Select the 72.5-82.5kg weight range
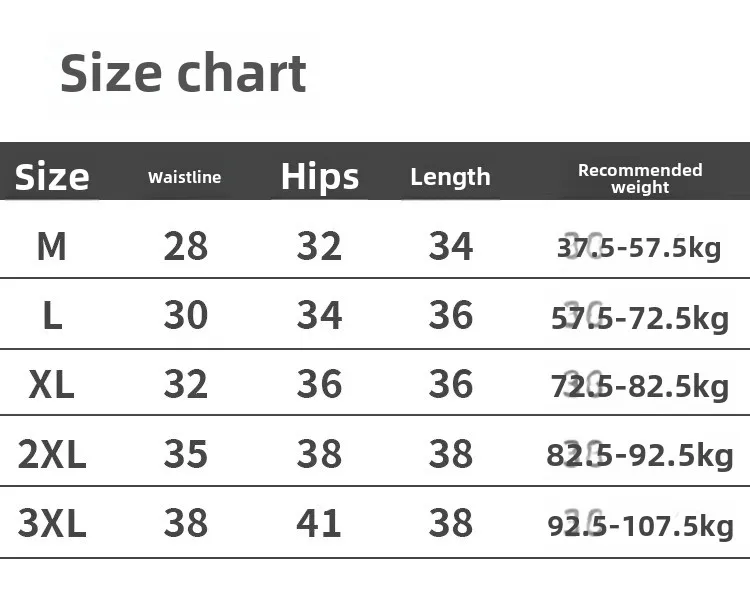This screenshot has width=750, height=599. point(640,386)
